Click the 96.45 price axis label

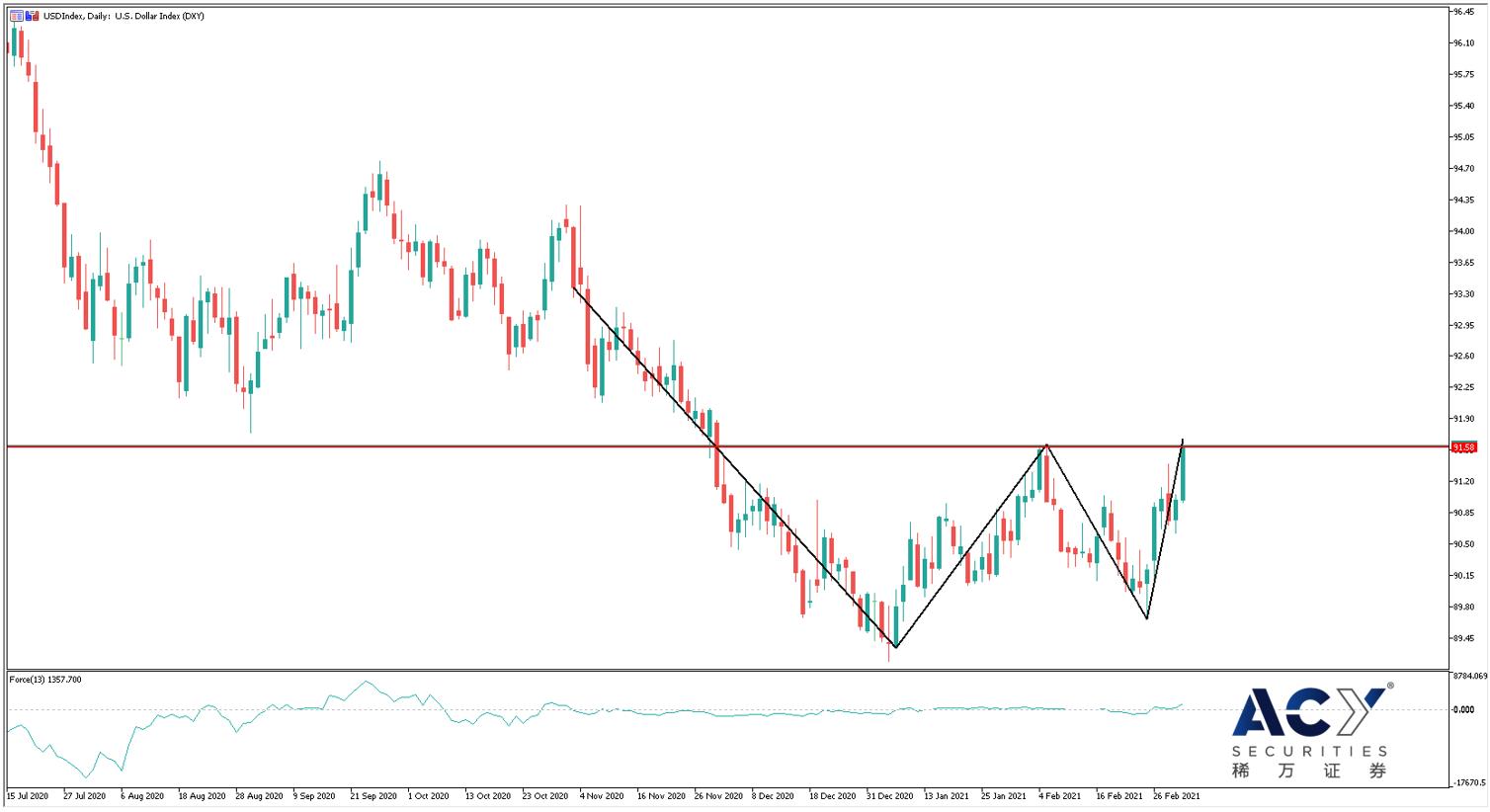1464,12
